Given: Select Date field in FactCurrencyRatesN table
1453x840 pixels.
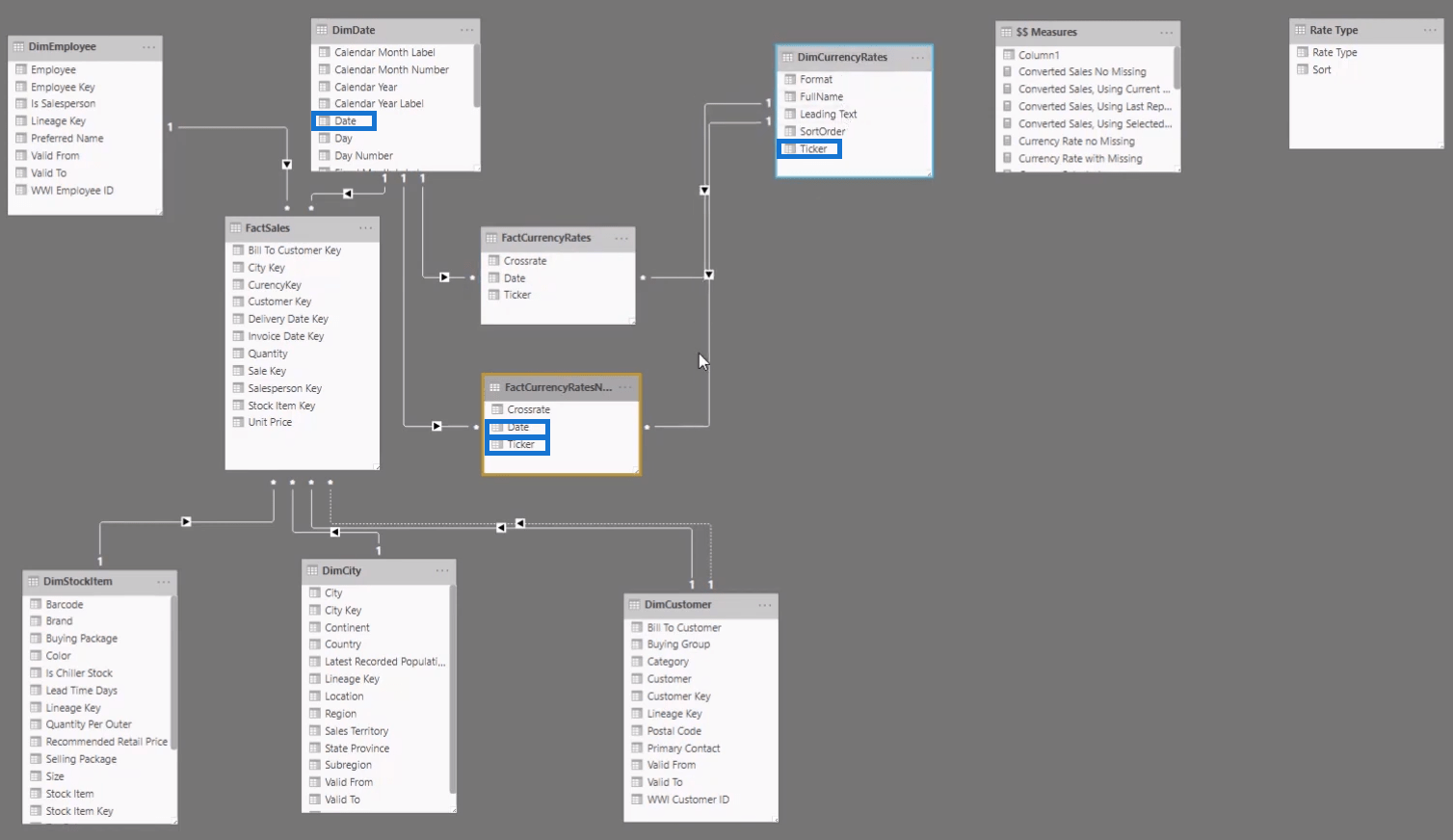Looking at the screenshot, I should [x=516, y=428].
